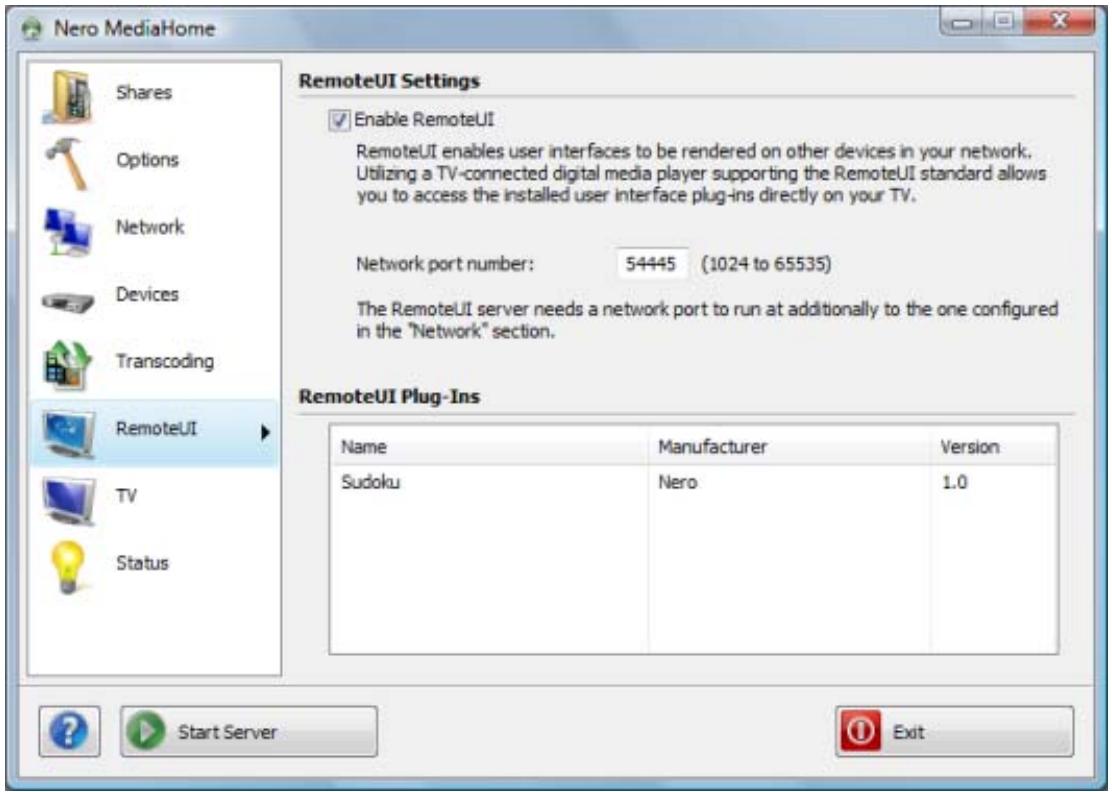
Task: Click the Network computers icon
Action: [68, 230]
